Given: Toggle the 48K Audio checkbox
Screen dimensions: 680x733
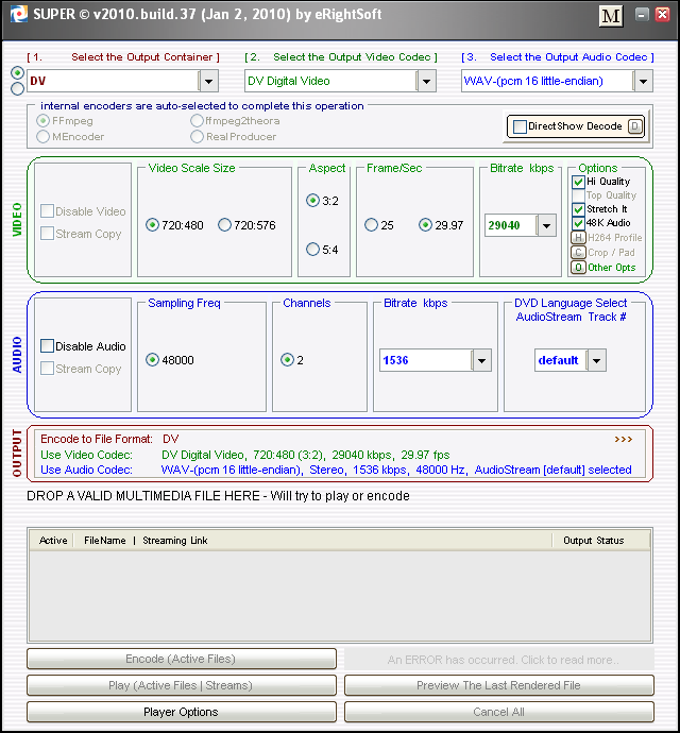Looking at the screenshot, I should point(578,223).
